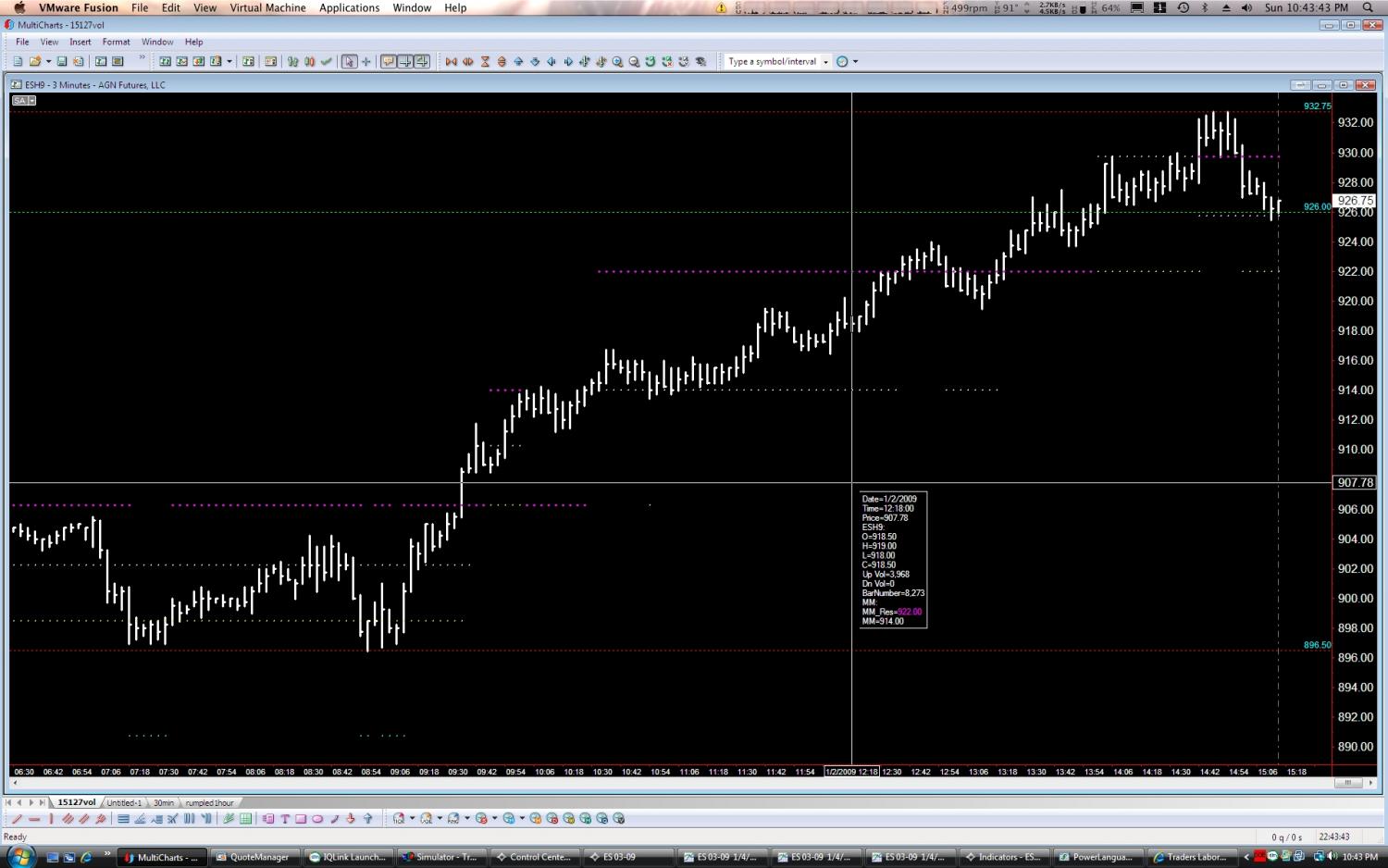1388x868 pixels.
Task: Shift chart down with blue down arrow
Action: 535,61
